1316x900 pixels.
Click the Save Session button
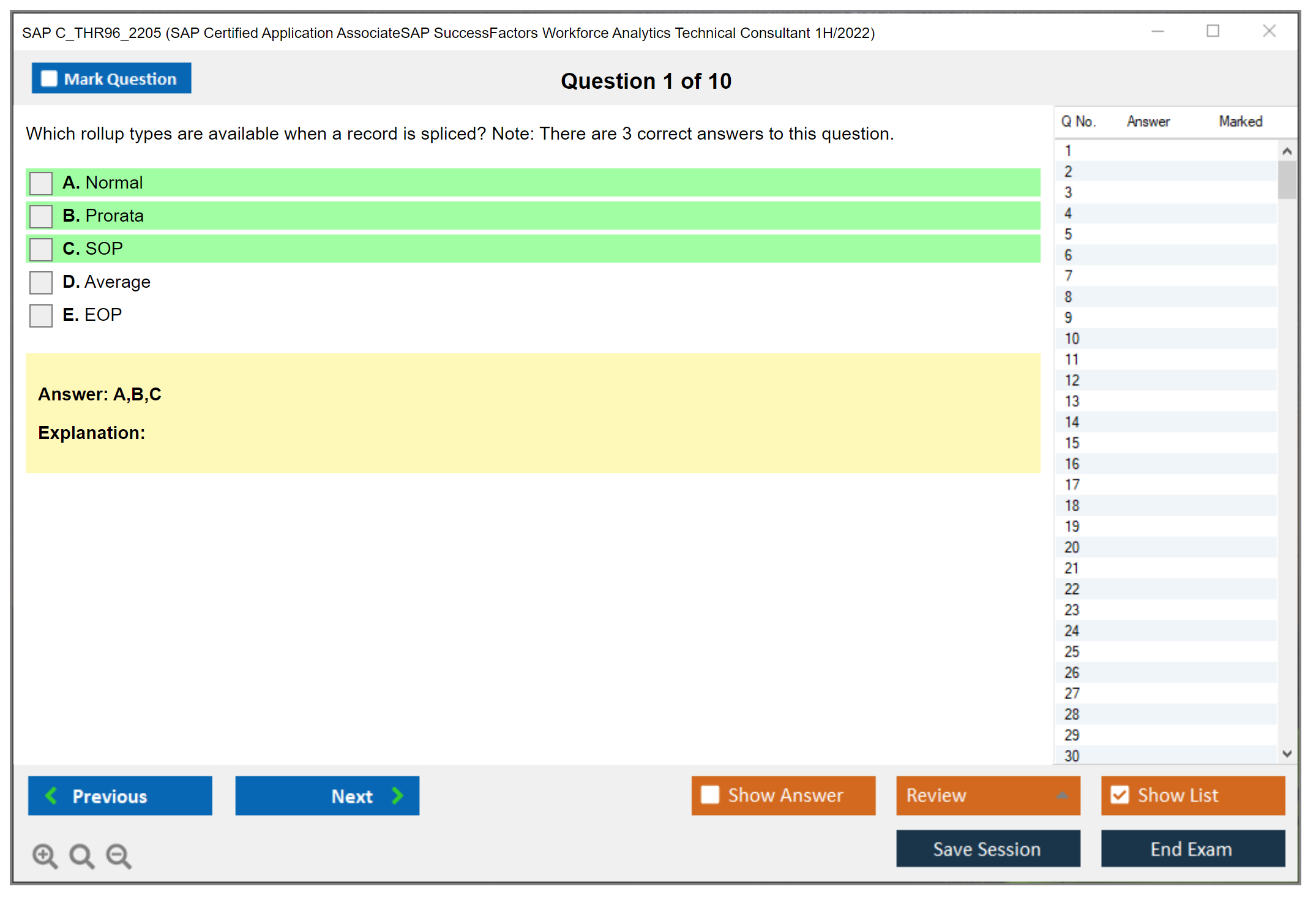click(987, 849)
